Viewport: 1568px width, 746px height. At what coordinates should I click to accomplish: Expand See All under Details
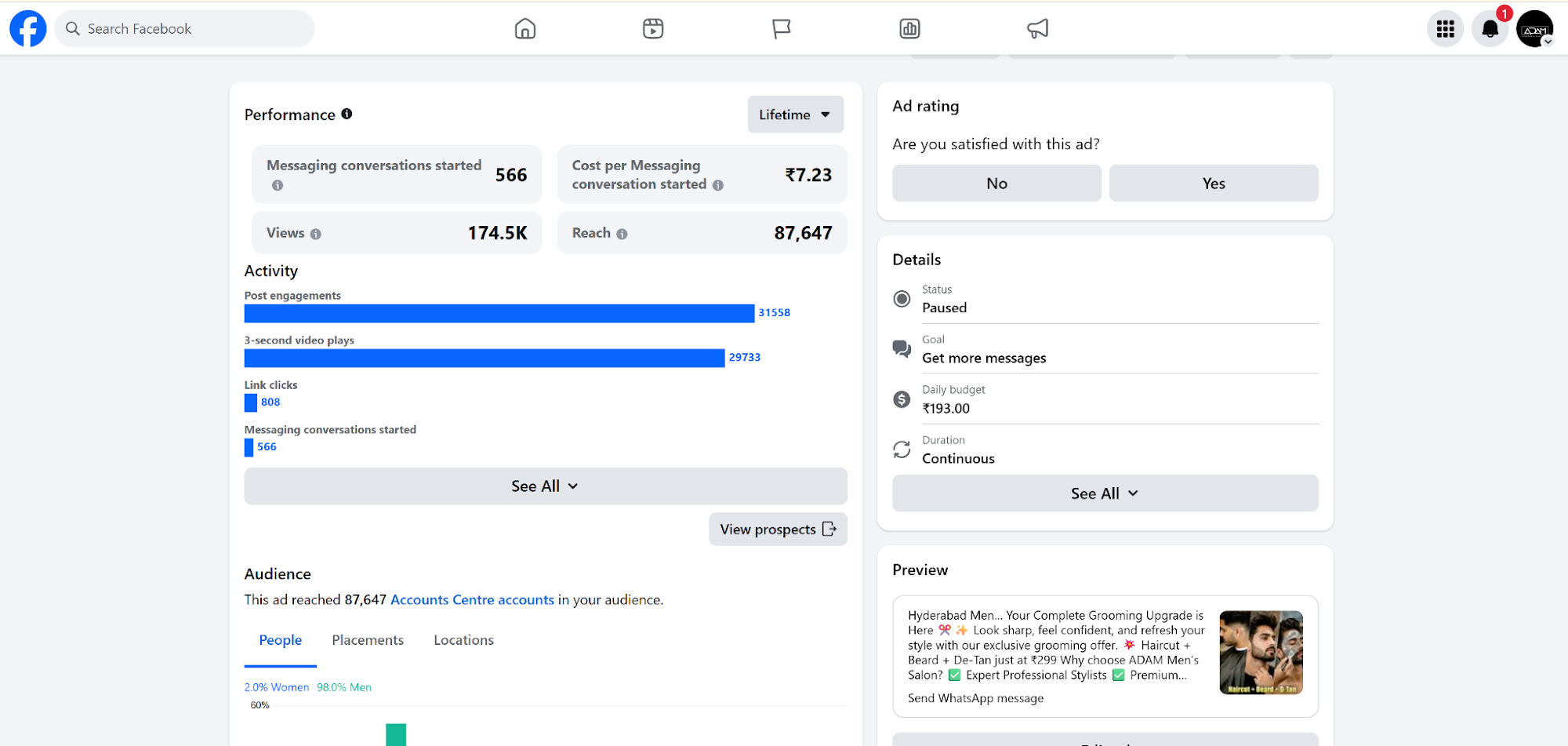(x=1105, y=493)
